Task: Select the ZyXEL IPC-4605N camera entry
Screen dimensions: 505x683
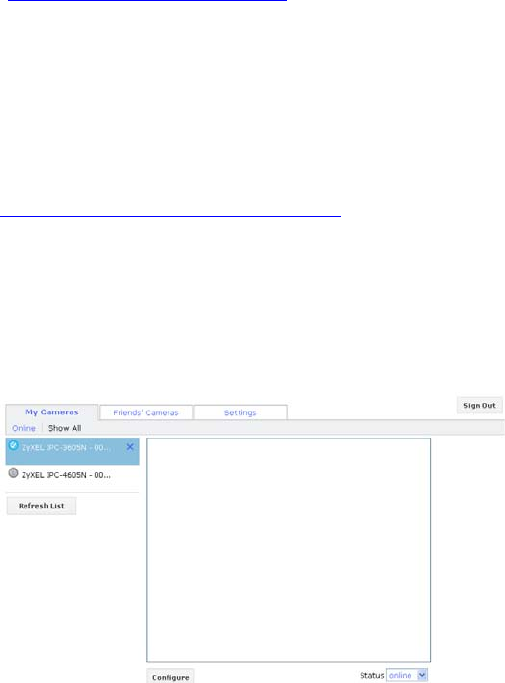Action: pos(72,475)
